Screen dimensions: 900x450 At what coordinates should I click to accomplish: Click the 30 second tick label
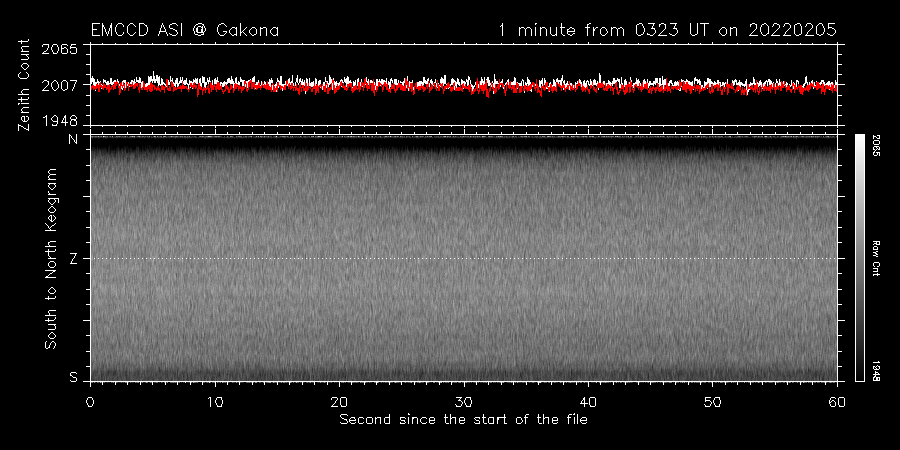pos(464,401)
